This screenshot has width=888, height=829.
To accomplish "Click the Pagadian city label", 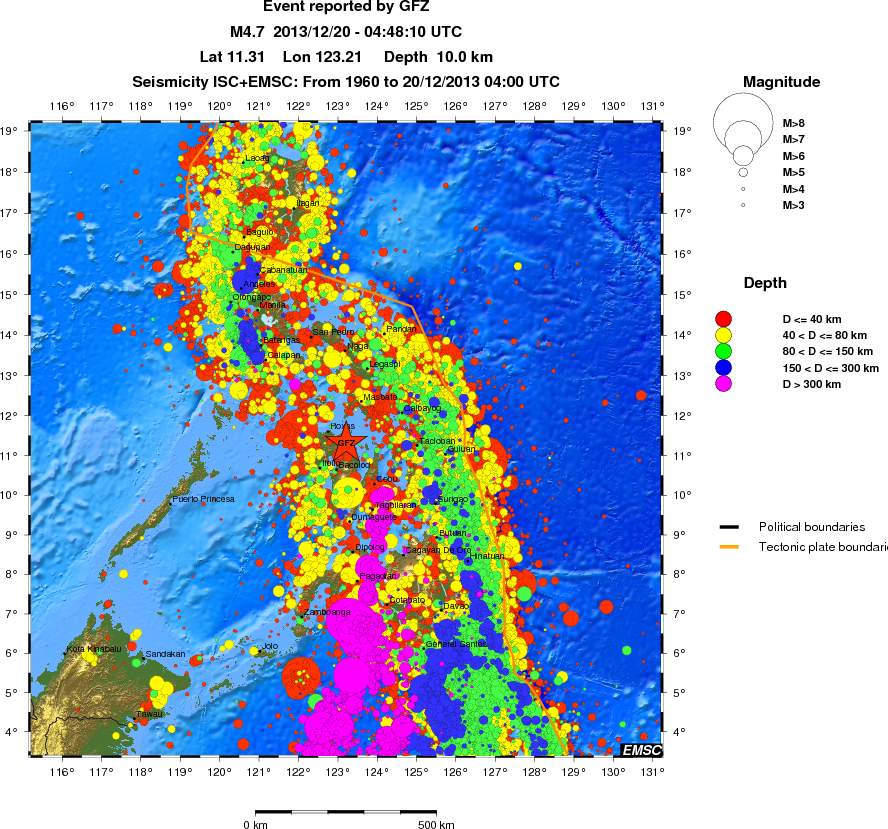I will [x=378, y=576].
